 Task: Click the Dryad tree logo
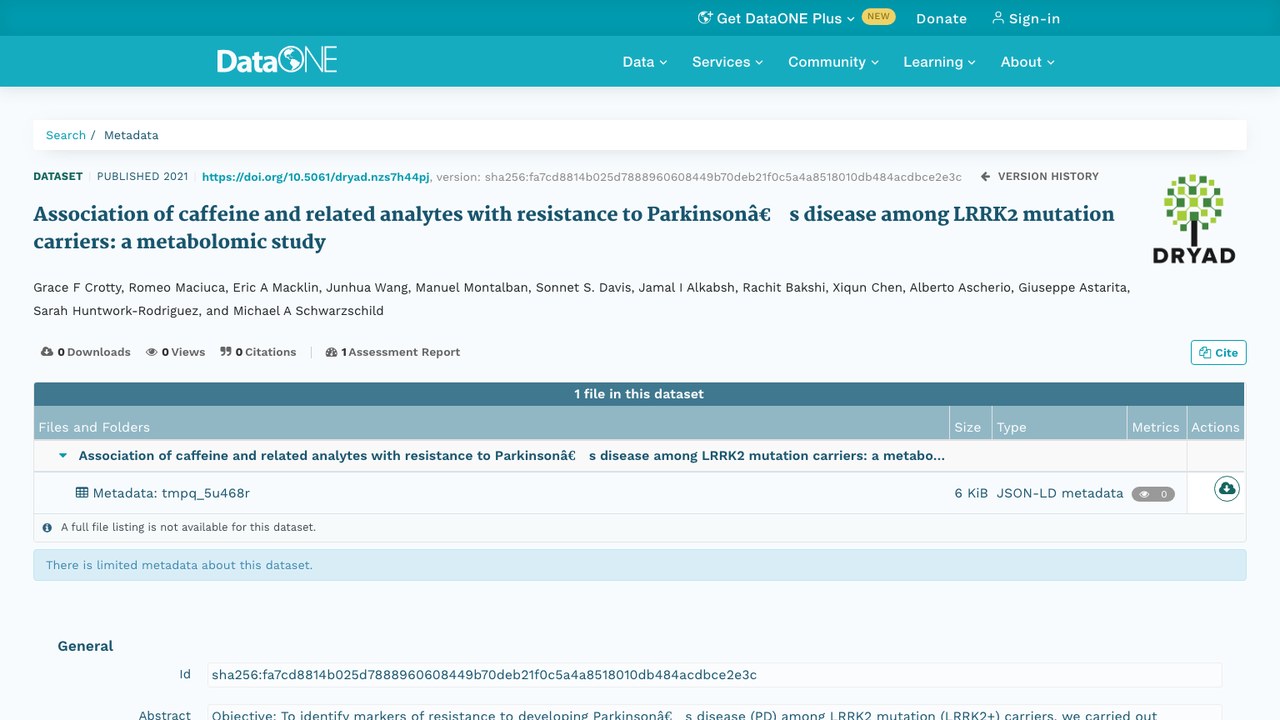coord(1193,219)
